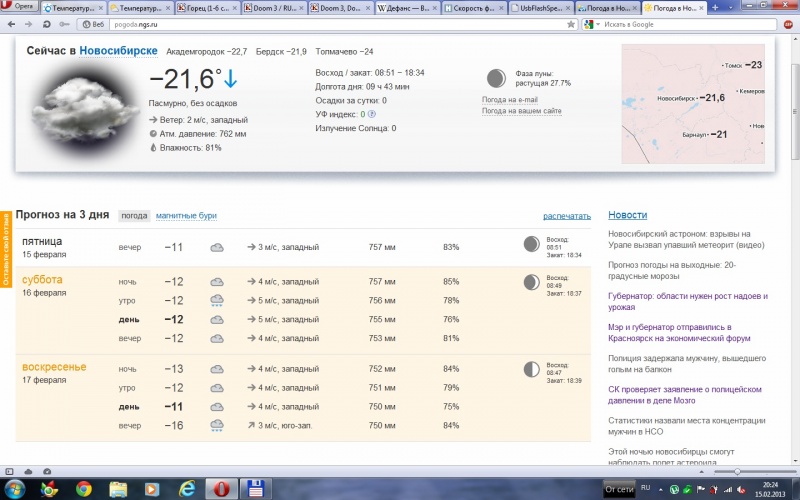Open the Opera main menu button
Screen dimensions: 800x500
click(x=19, y=6)
